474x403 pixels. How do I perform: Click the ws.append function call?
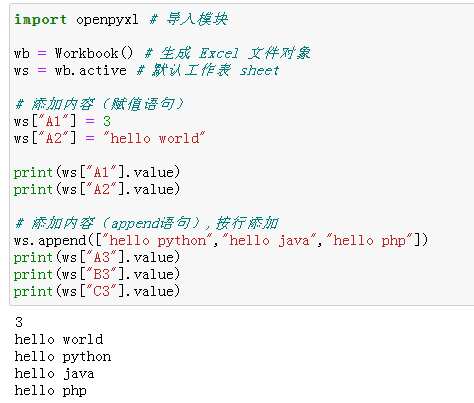pyautogui.click(x=221, y=240)
